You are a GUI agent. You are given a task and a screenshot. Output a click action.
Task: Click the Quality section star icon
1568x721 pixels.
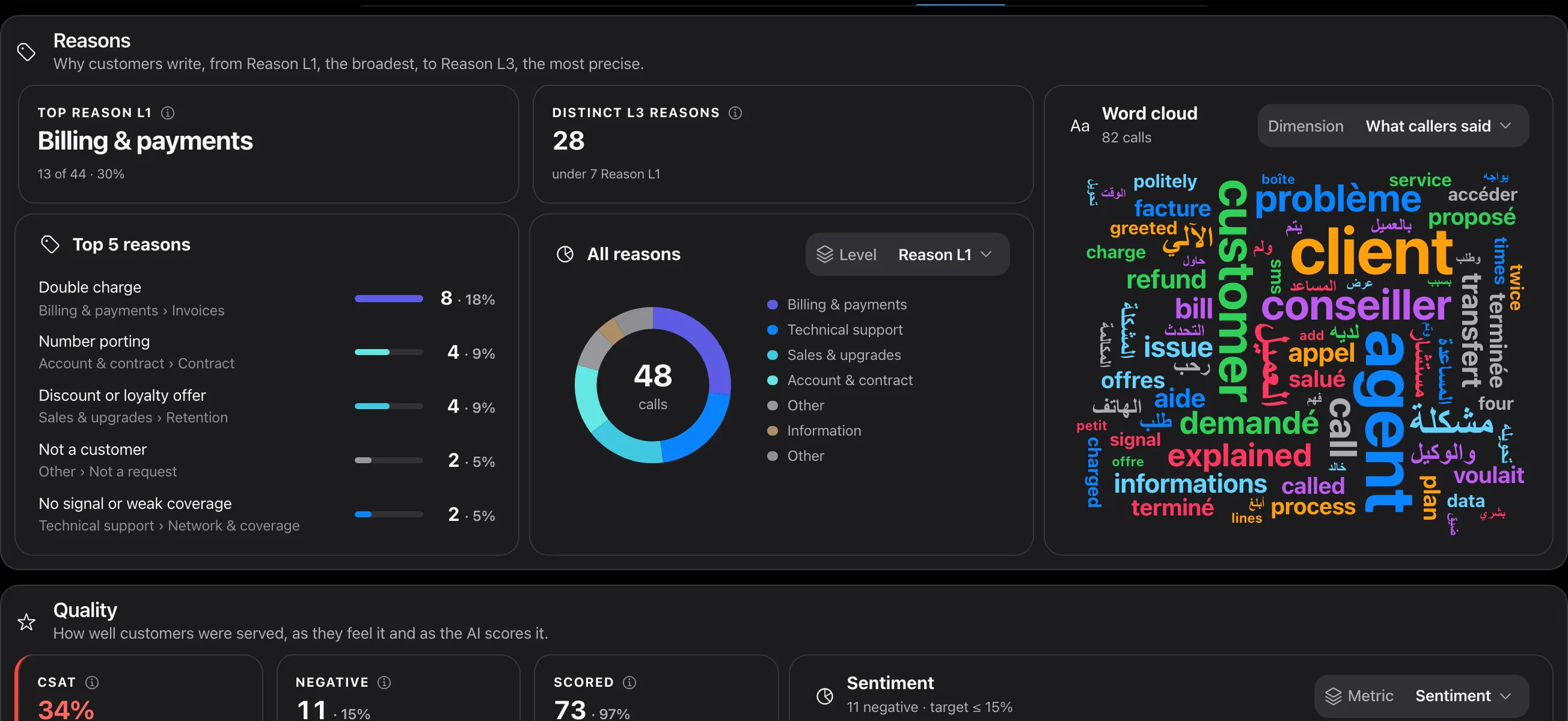click(x=26, y=622)
